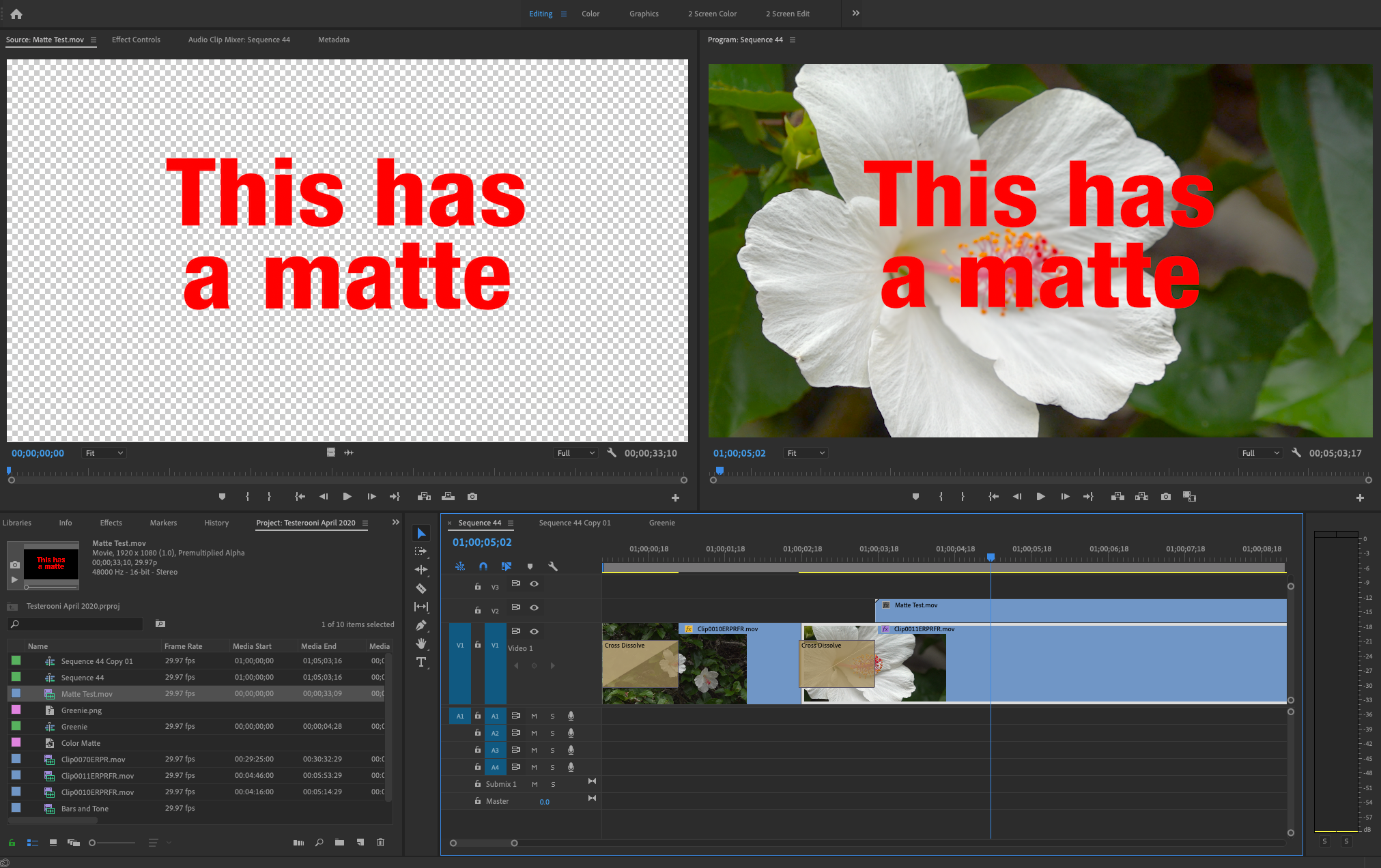Click the New Bin folder icon in Project panel
This screenshot has height=868, width=1381.
click(x=339, y=843)
